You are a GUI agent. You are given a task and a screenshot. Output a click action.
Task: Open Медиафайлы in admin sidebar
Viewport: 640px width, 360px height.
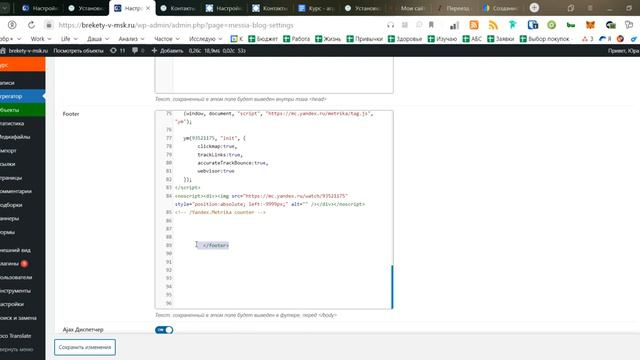pyautogui.click(x=16, y=137)
